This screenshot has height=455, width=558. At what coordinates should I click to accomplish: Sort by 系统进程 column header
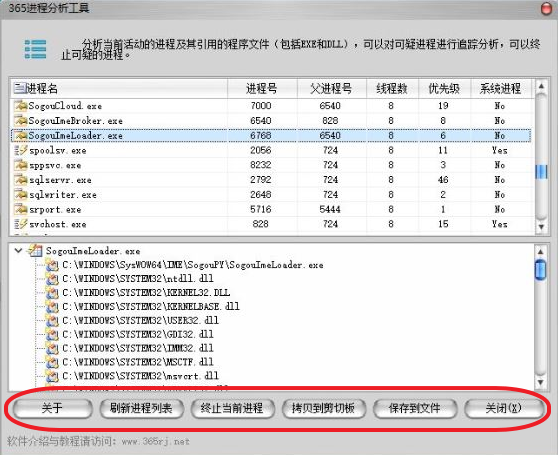coord(501,88)
